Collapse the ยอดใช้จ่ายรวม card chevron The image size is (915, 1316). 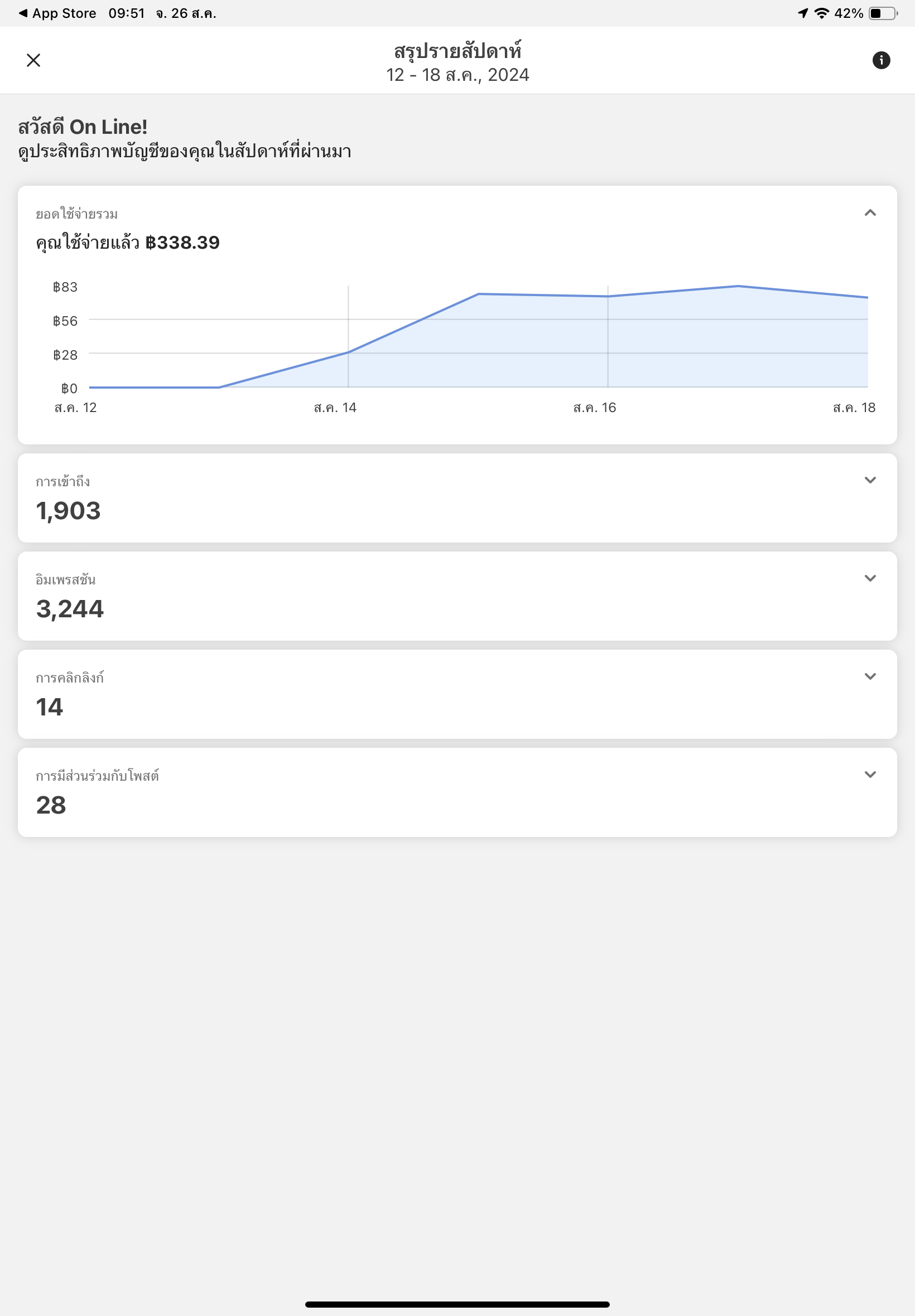870,212
